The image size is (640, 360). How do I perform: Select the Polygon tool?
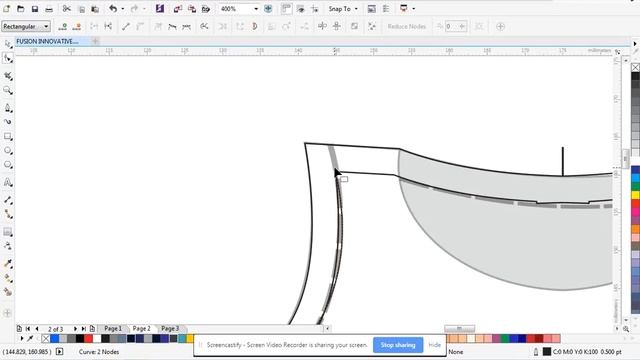pyautogui.click(x=8, y=165)
